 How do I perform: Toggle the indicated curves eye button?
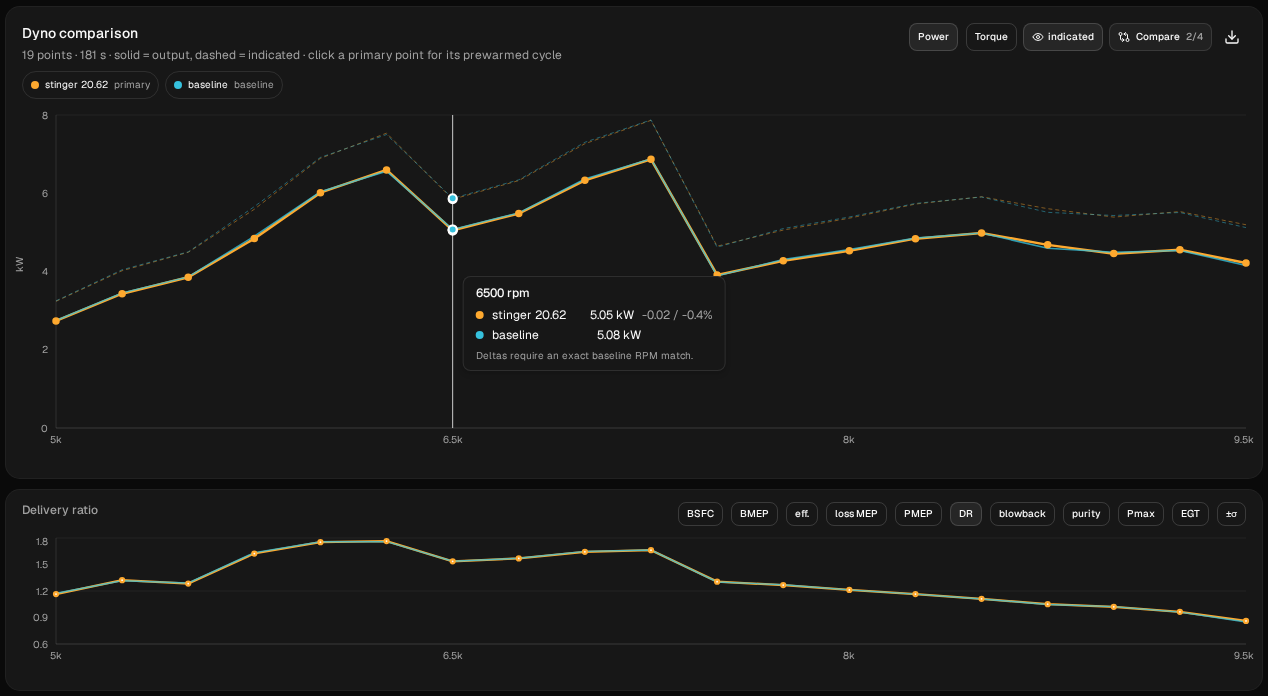click(1063, 37)
